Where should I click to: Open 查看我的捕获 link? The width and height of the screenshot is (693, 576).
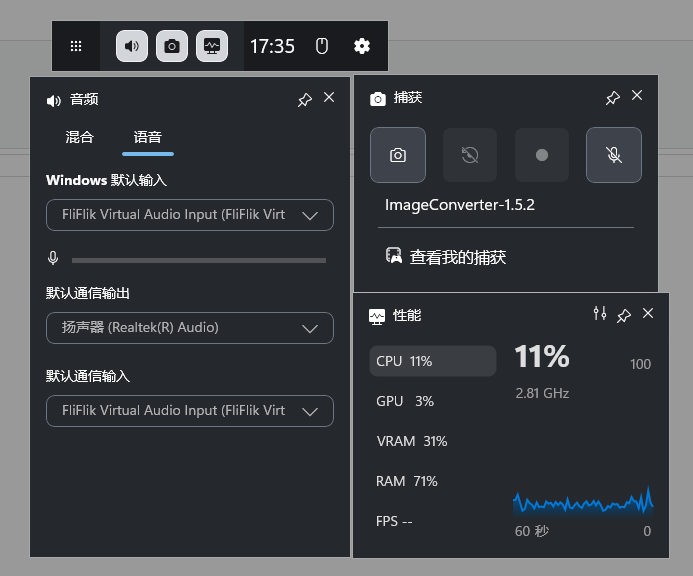click(446, 257)
